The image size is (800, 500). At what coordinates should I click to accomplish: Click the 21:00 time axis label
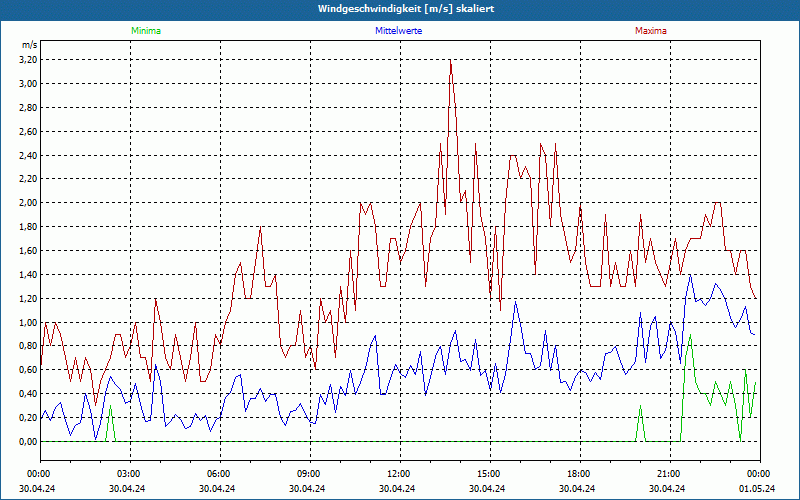tap(670, 474)
